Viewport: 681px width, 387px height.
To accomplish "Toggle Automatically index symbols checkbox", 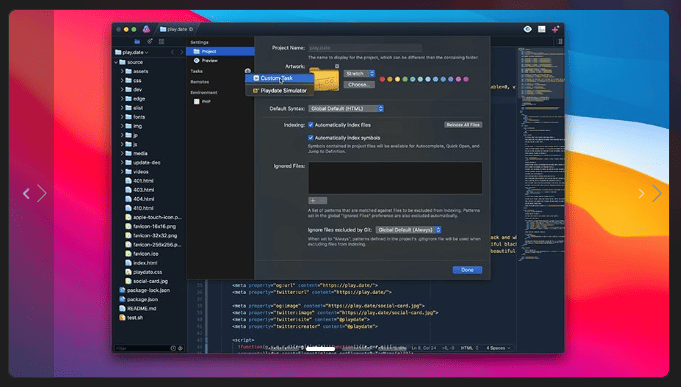I will pyautogui.click(x=311, y=138).
